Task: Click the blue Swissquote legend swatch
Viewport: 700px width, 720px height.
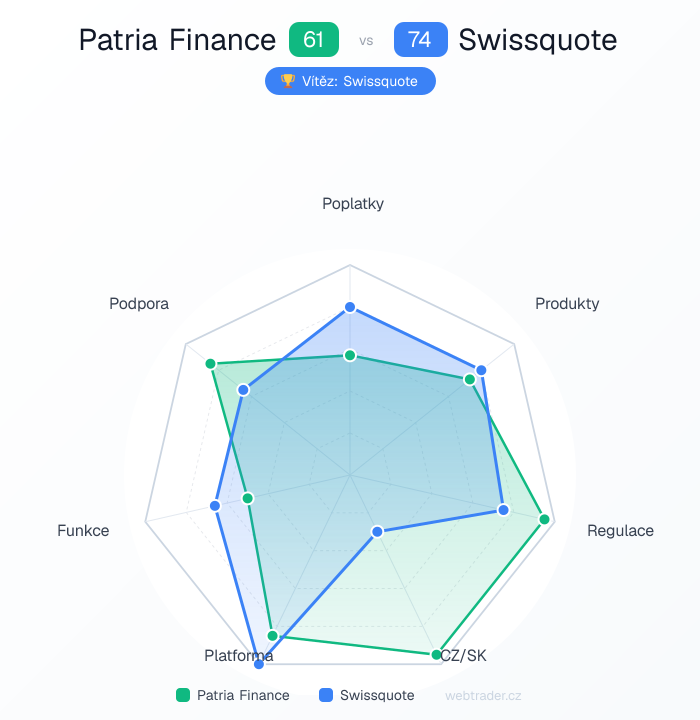Action: tap(326, 695)
